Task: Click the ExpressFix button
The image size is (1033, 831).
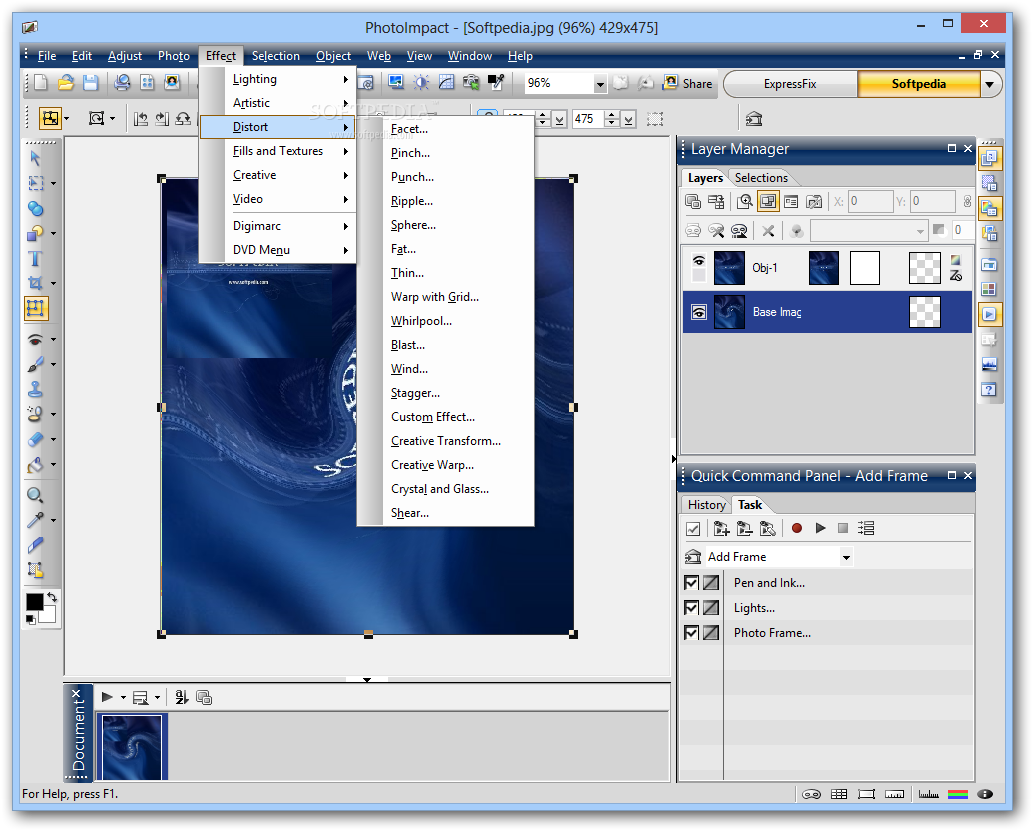Action: (790, 84)
